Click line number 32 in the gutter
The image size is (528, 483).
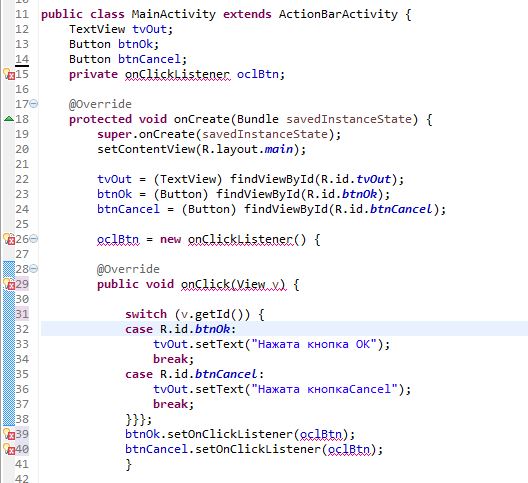22,329
